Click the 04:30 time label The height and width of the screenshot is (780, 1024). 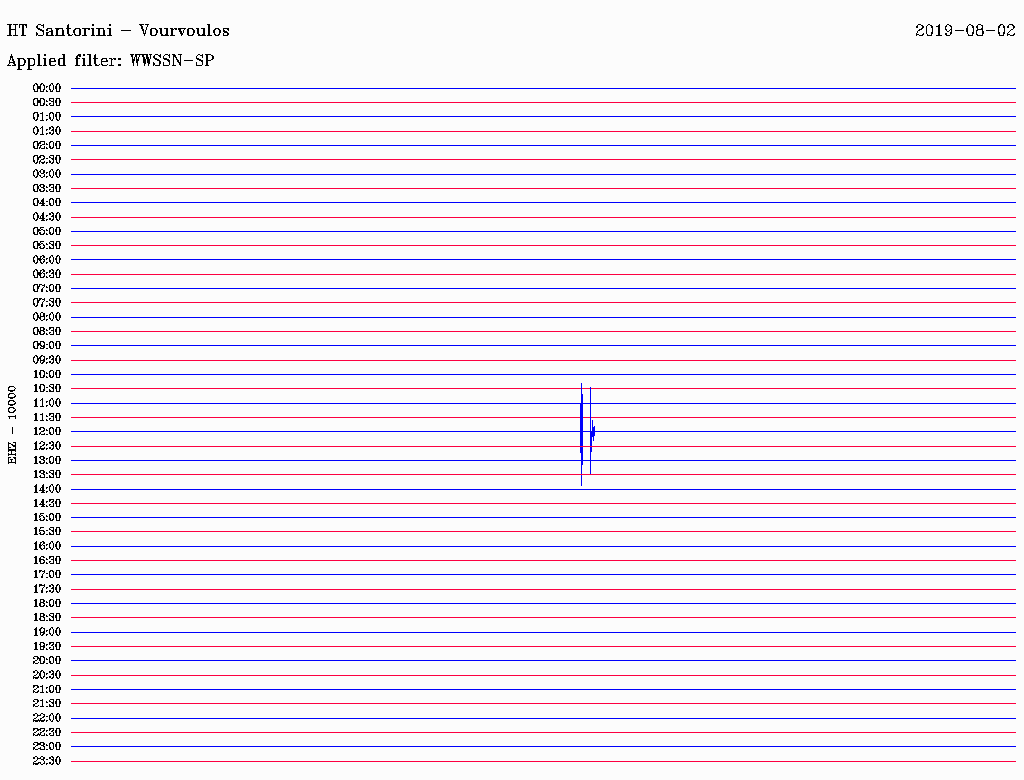click(47, 217)
